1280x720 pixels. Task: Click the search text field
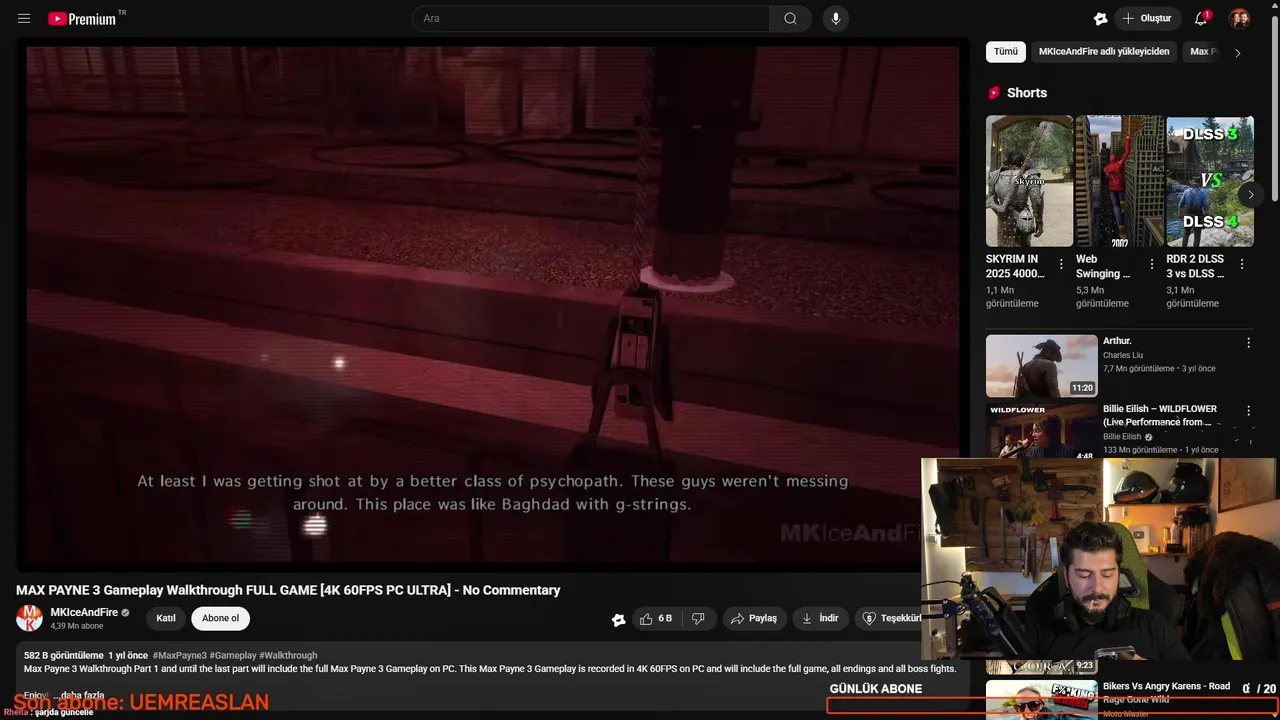(591, 18)
